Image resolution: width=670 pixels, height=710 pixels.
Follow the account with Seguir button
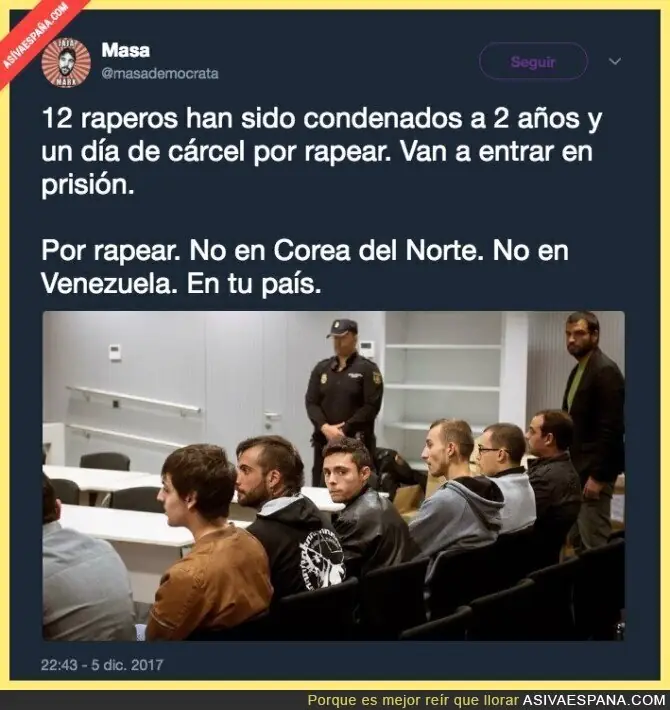(x=533, y=61)
